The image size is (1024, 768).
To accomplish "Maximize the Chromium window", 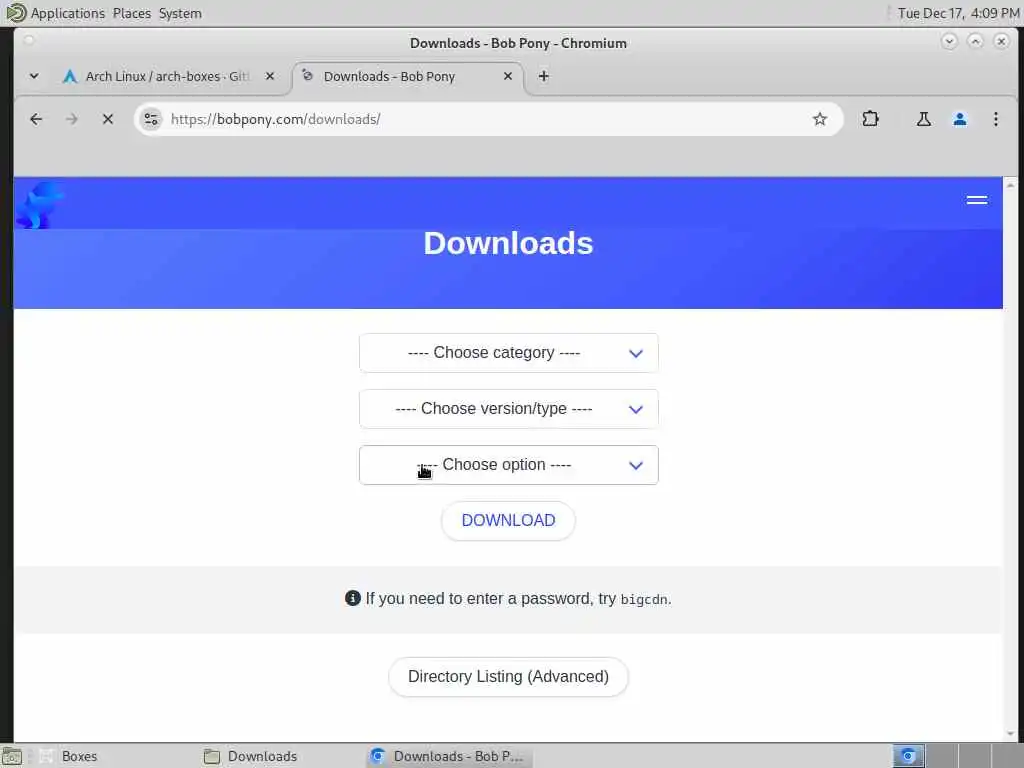I will 975,41.
